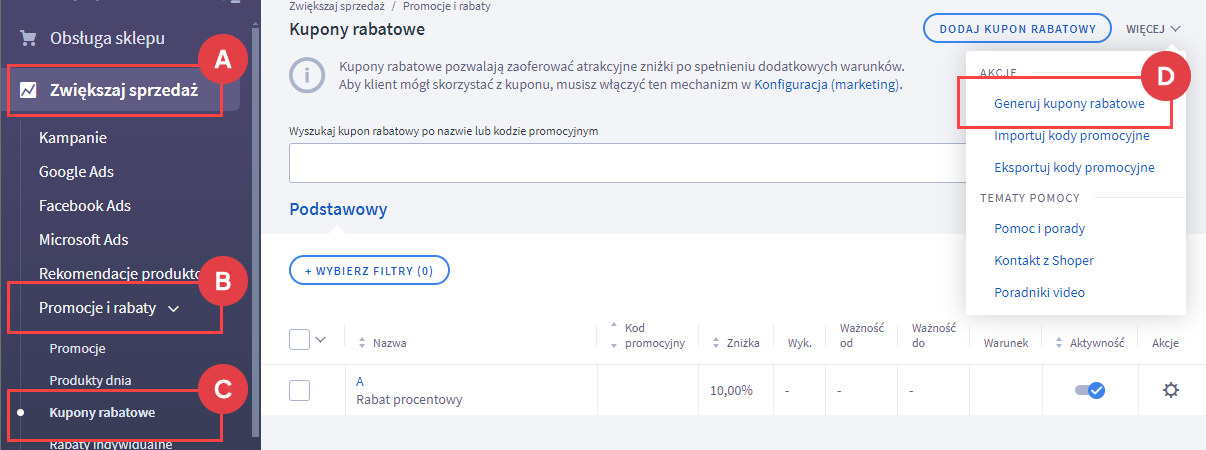Choose Importuj kody promocyjne from menu
Screen dimensions: 1206x450
[1072, 135]
